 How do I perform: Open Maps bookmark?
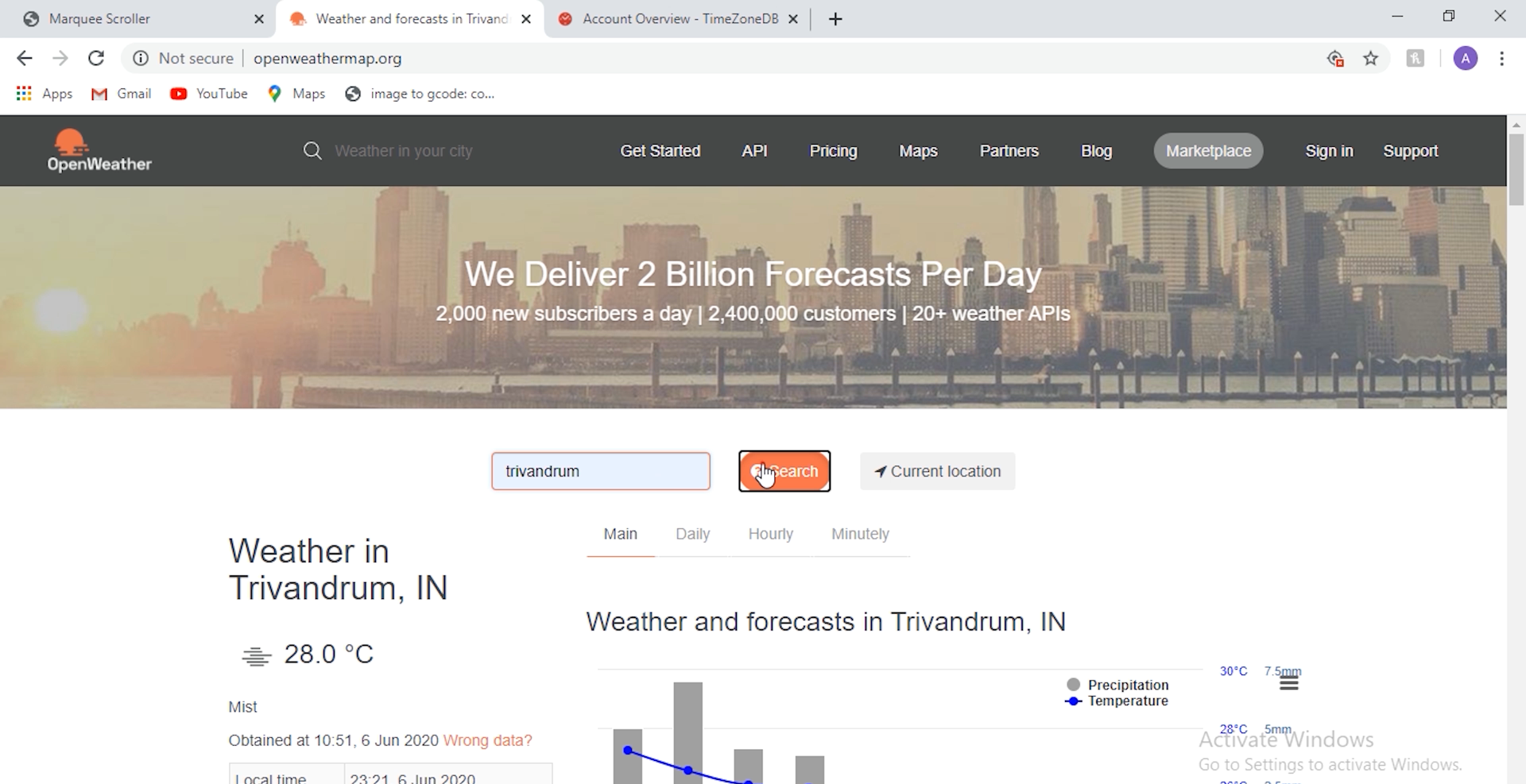[296, 94]
